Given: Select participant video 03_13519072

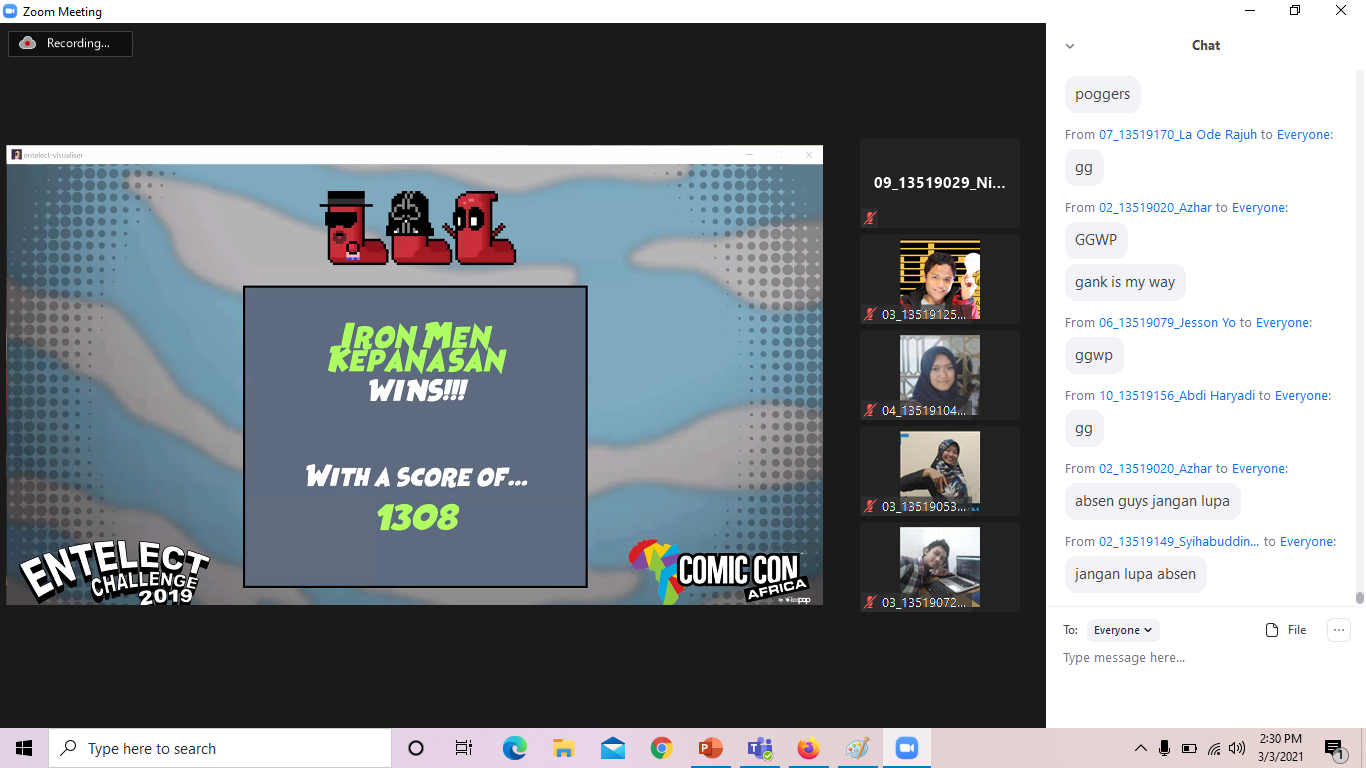Looking at the screenshot, I should coord(940,567).
